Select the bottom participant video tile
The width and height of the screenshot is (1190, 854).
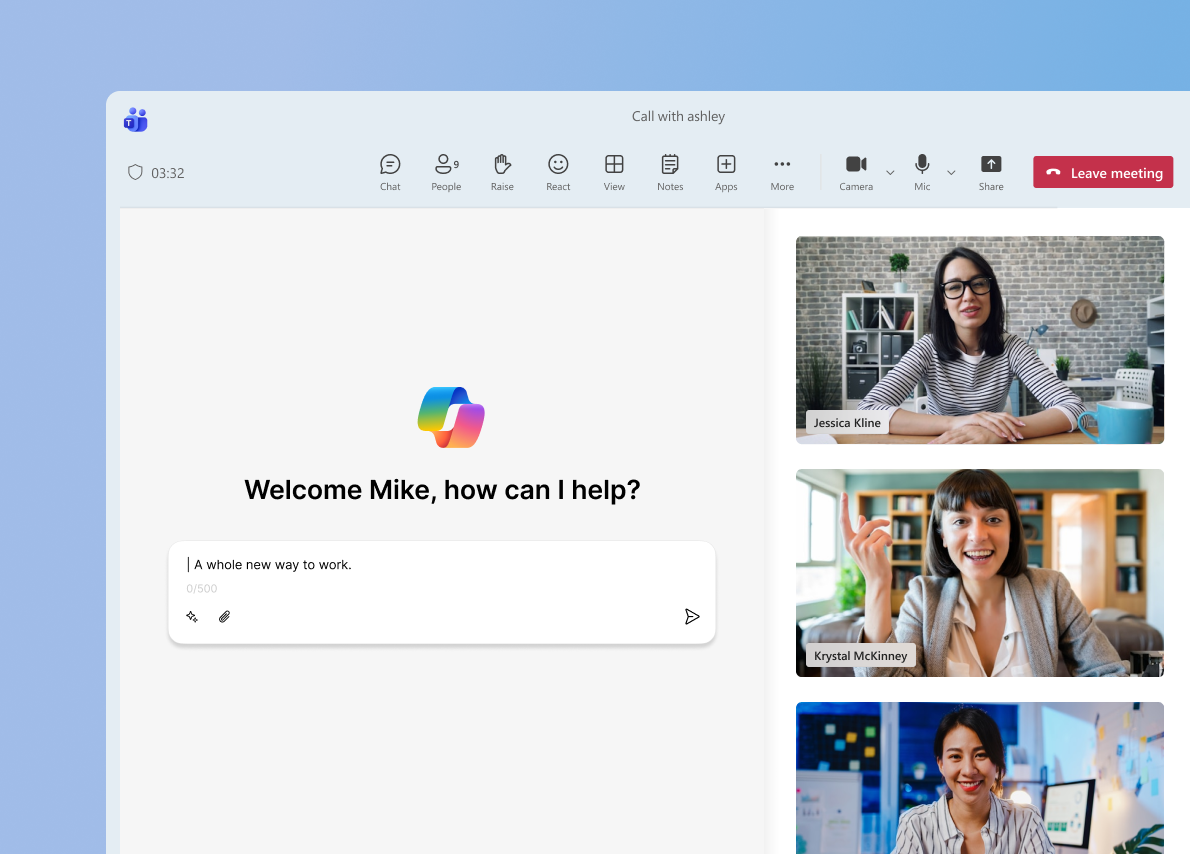[980, 778]
